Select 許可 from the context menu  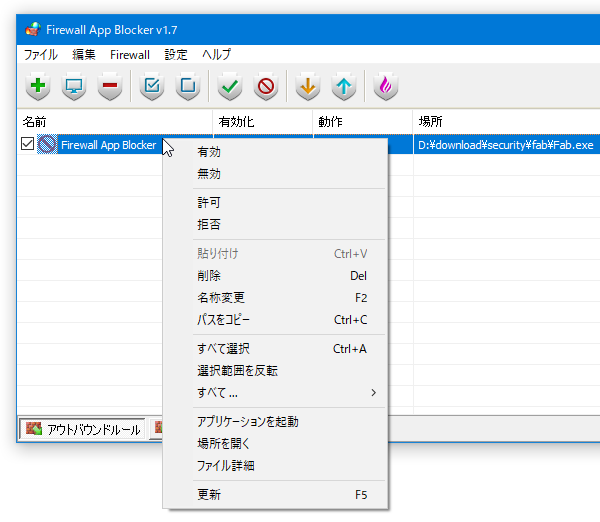click(275, 202)
